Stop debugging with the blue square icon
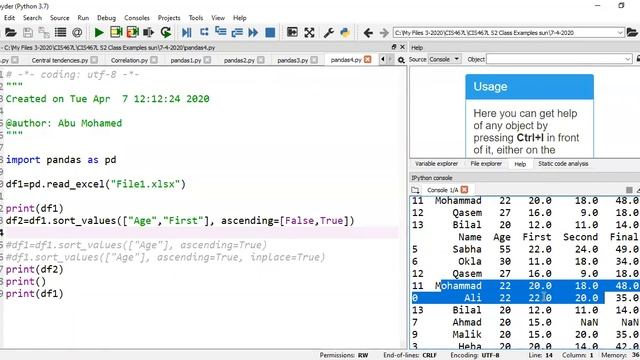Image resolution: width=640 pixels, height=360 pixels. click(x=270, y=32)
